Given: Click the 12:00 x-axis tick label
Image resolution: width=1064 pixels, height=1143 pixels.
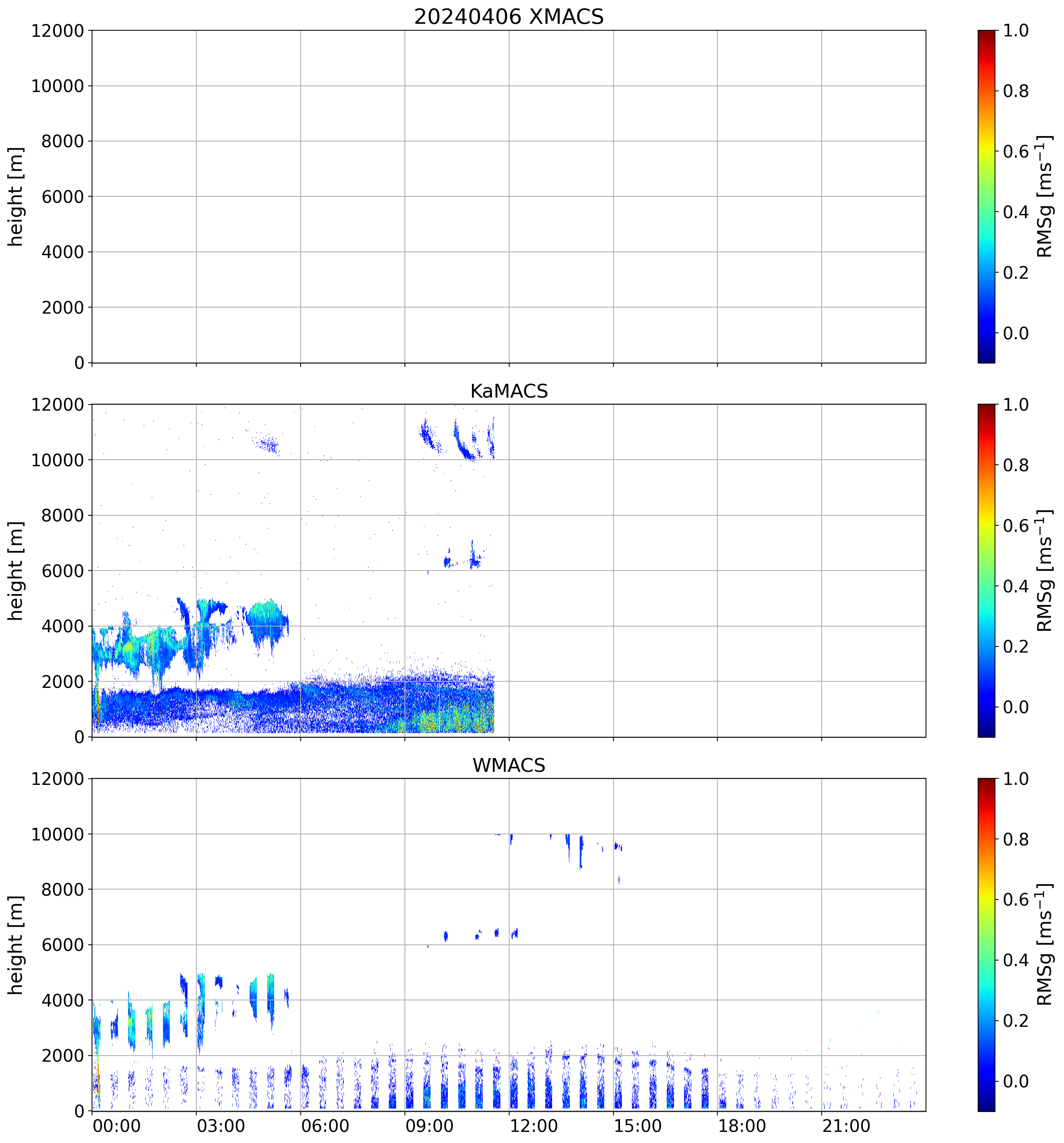Looking at the screenshot, I should tap(533, 1125).
